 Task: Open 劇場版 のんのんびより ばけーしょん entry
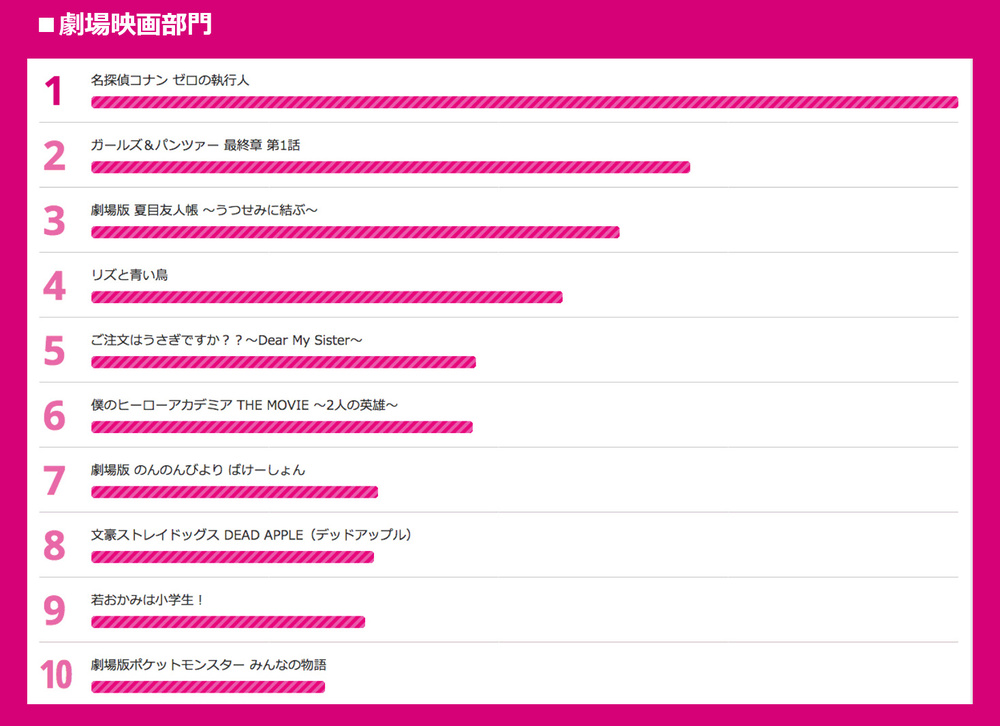click(x=198, y=470)
